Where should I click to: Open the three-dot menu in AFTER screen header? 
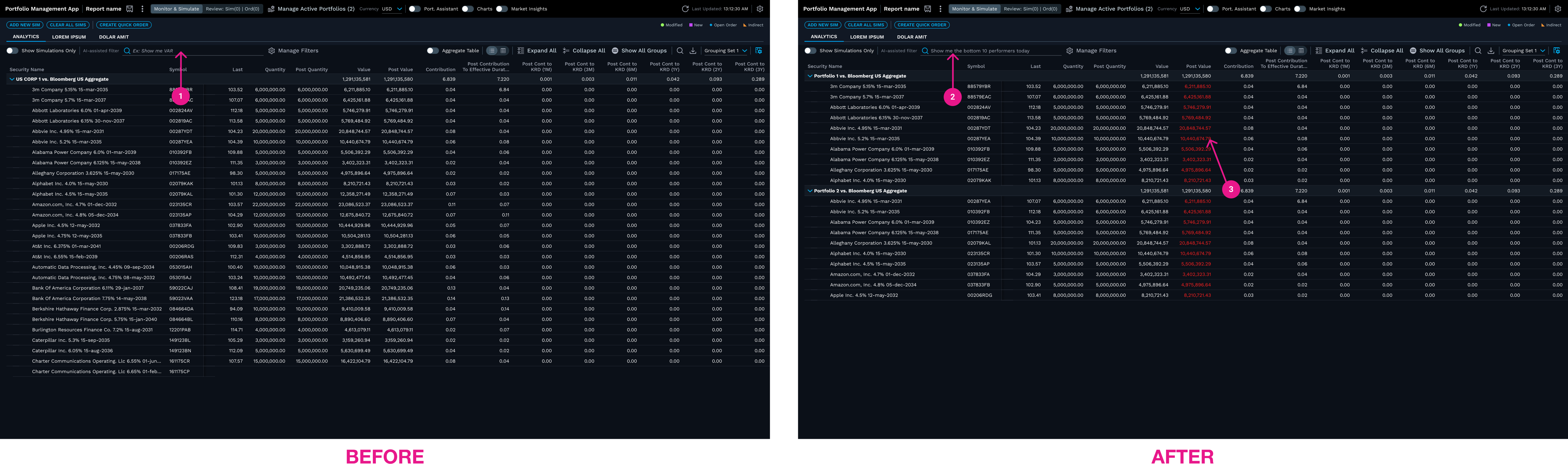pos(940,9)
